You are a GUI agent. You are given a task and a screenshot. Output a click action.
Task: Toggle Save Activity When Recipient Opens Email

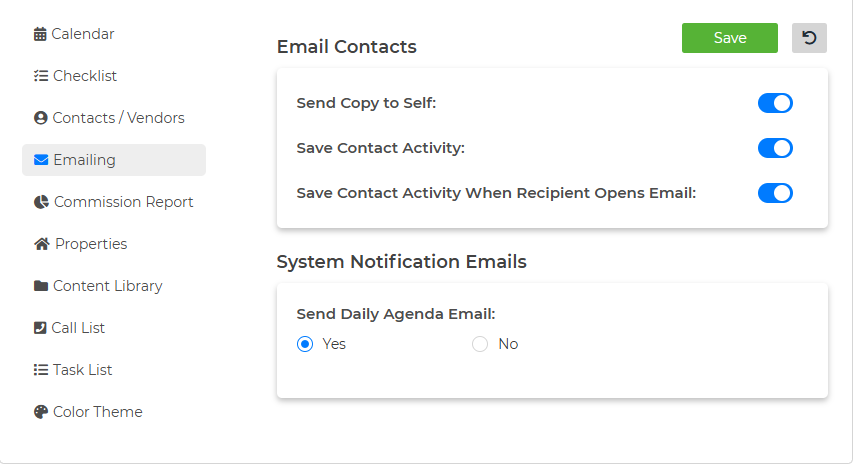(775, 193)
